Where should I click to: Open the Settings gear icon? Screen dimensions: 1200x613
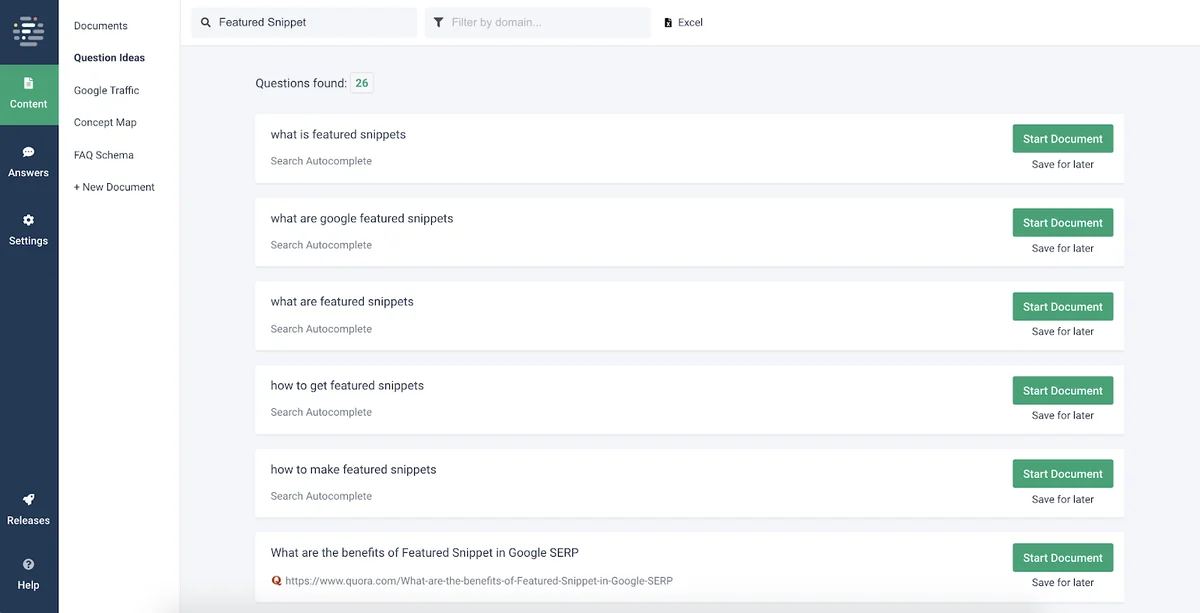29,220
